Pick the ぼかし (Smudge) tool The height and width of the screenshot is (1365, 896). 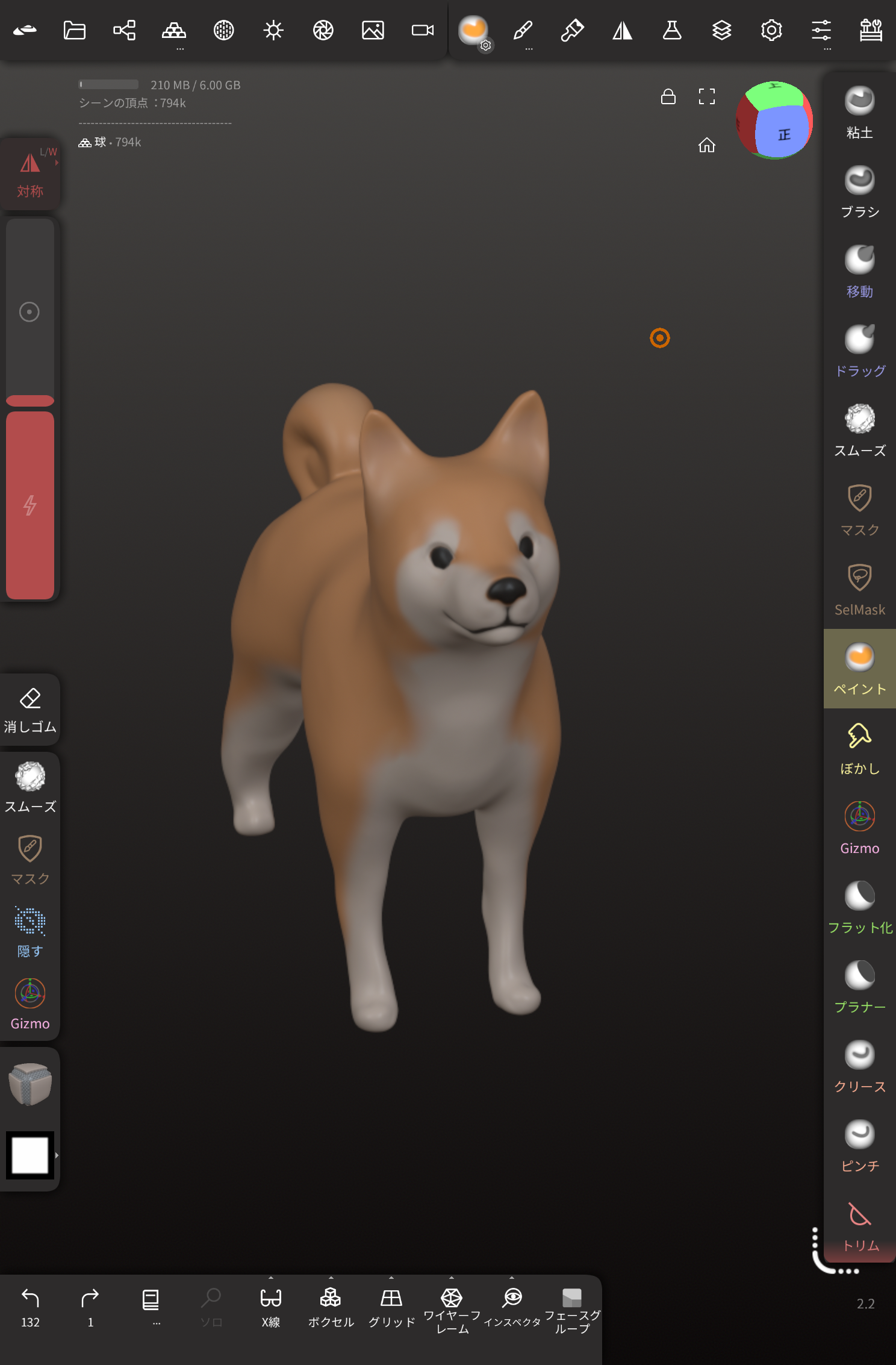click(x=859, y=748)
